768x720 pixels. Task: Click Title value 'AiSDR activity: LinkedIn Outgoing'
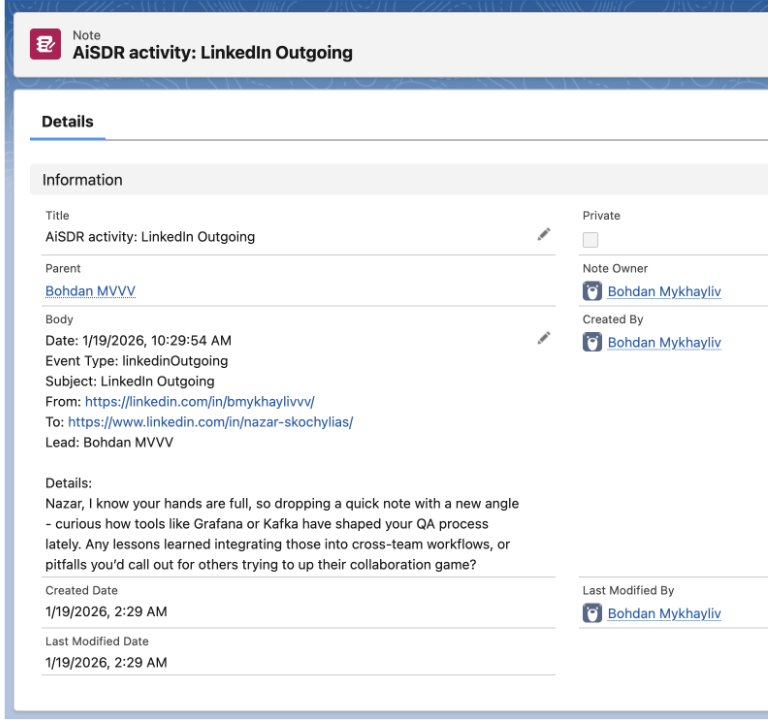(150, 237)
